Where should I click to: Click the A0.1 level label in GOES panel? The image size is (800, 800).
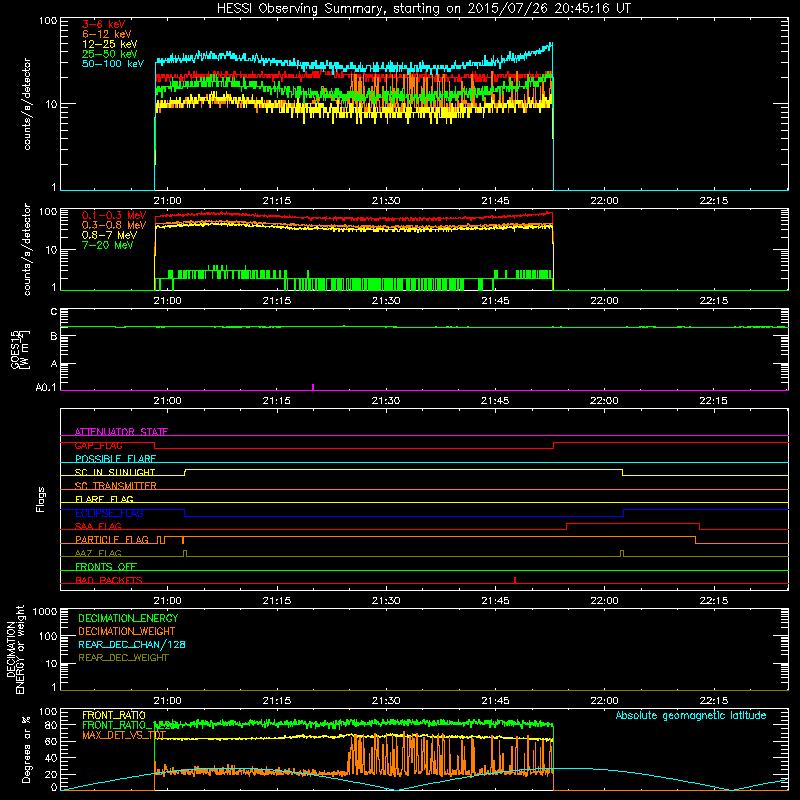pos(46,387)
